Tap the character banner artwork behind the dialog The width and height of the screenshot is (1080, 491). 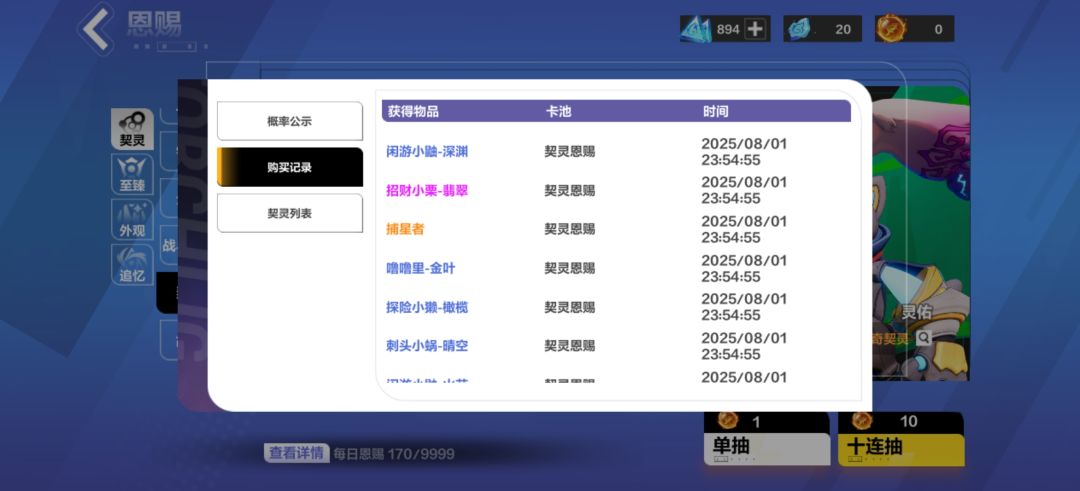tap(921, 234)
